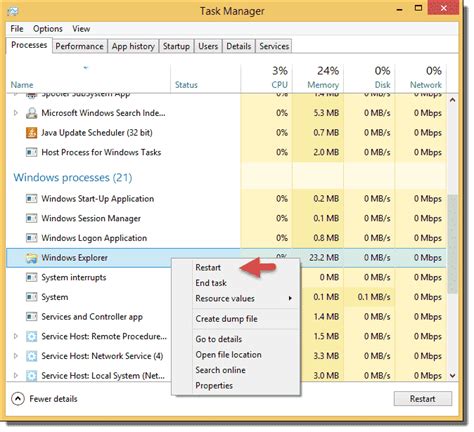Click the vertical scrollbar thumb
This screenshot has width=474, height=432.
pyautogui.click(x=452, y=244)
